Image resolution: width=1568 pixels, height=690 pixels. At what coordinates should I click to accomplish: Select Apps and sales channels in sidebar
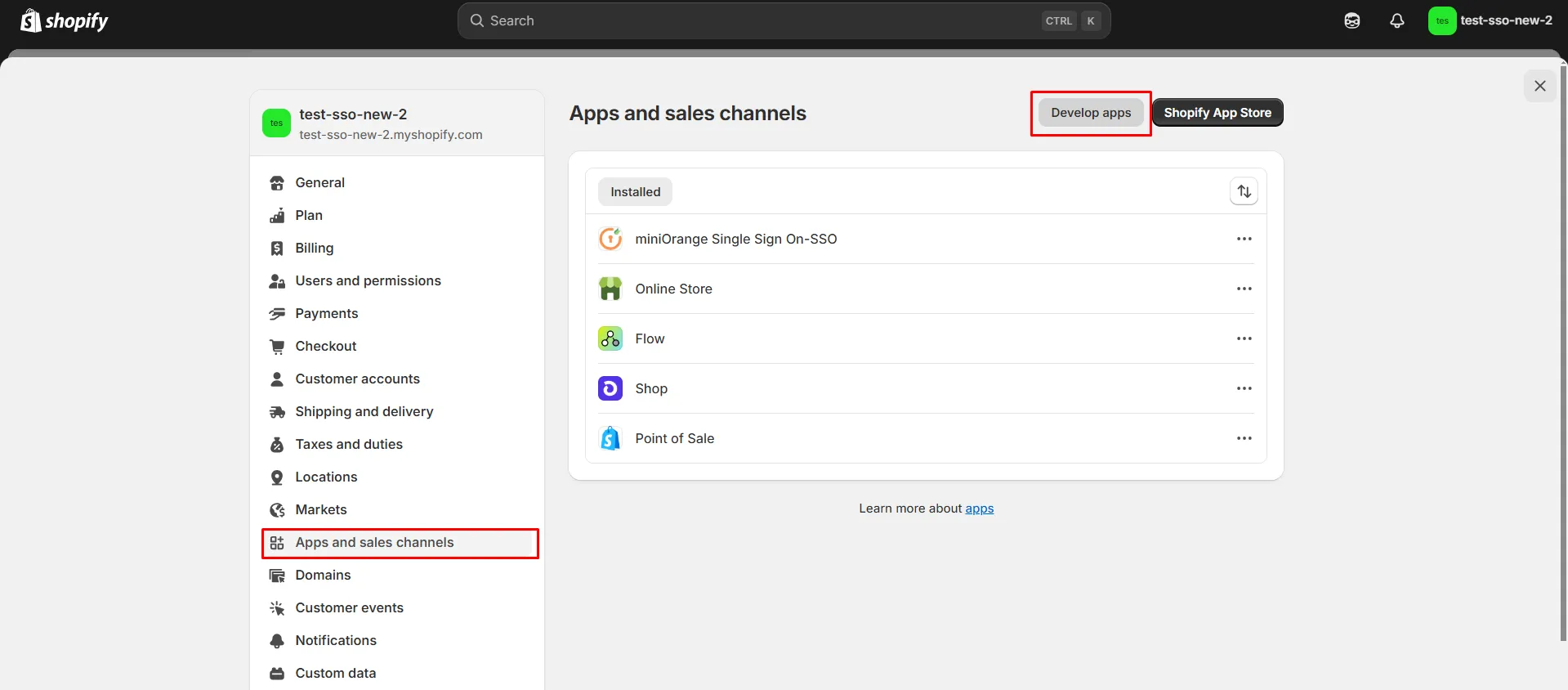(400, 543)
